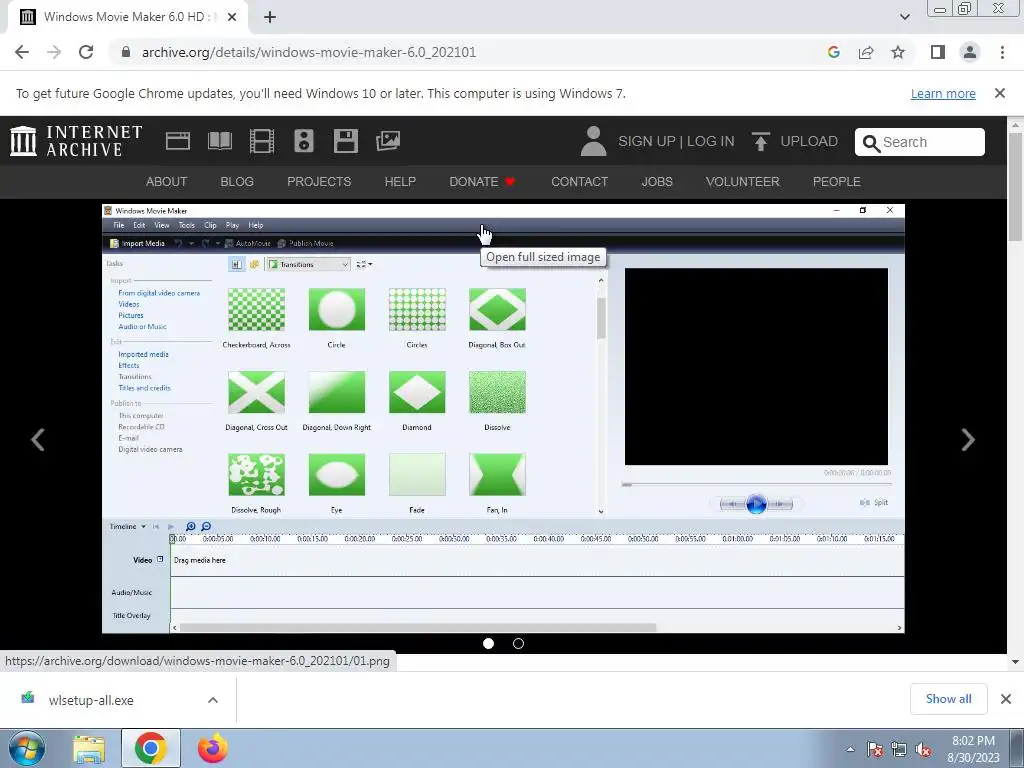Click the upload arrow icon
Viewport: 1024px width, 768px height.
coord(760,141)
